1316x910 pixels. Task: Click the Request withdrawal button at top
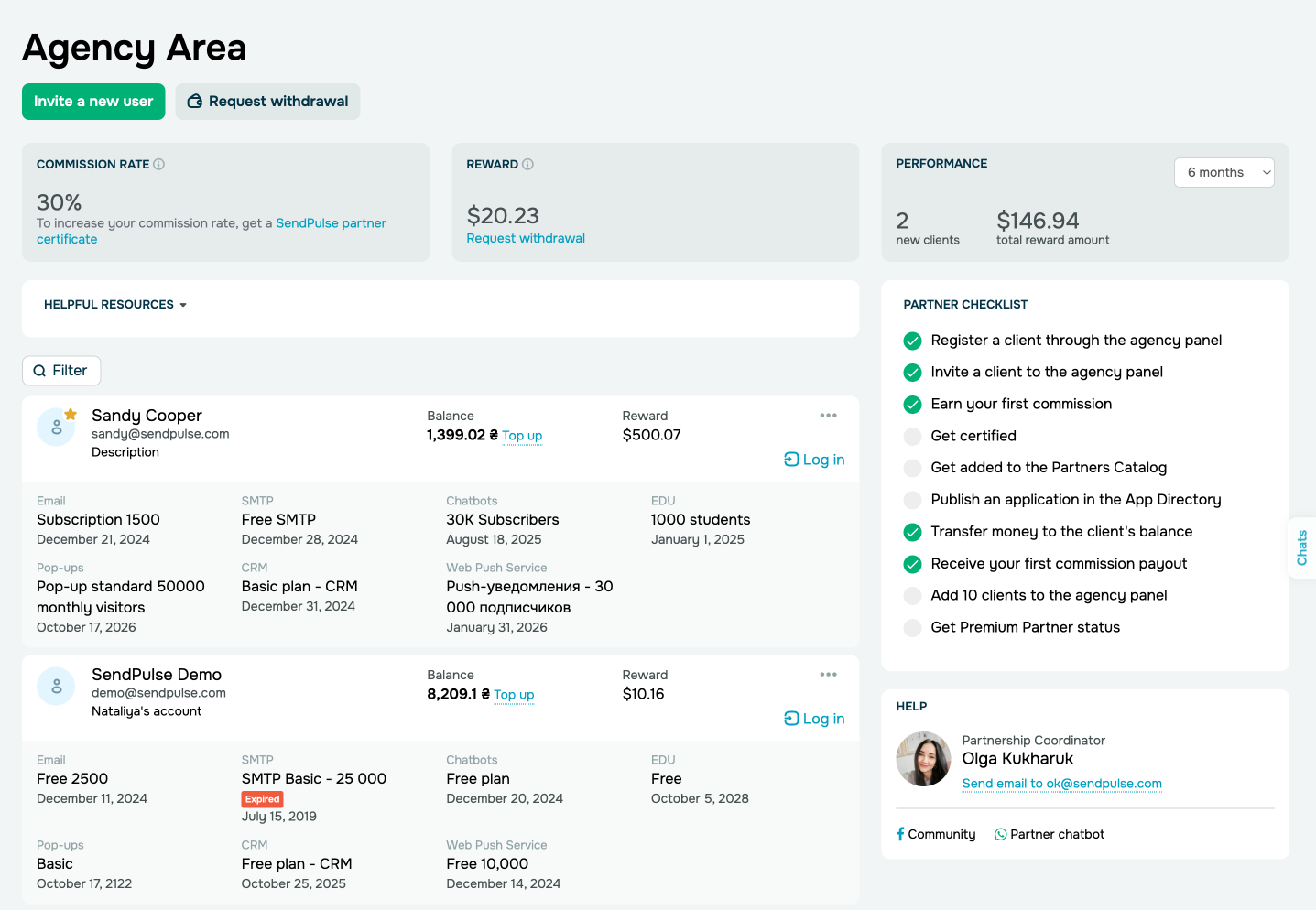tap(267, 102)
